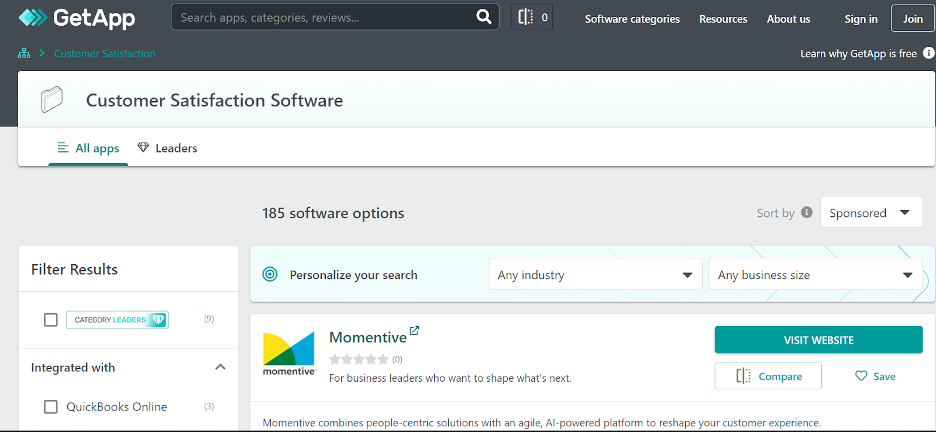Viewport: 936px width, 432px height.
Task: Click the category hierarchy breadcrumb icon
Action: [24, 54]
